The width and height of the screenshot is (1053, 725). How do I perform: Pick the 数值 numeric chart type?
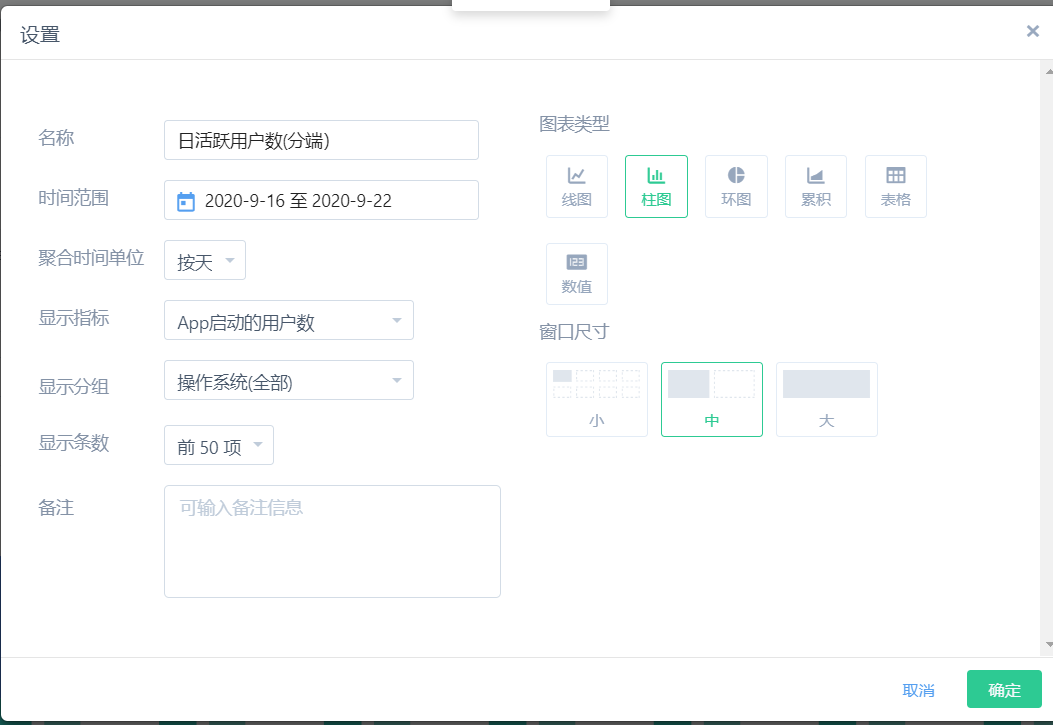click(x=577, y=274)
